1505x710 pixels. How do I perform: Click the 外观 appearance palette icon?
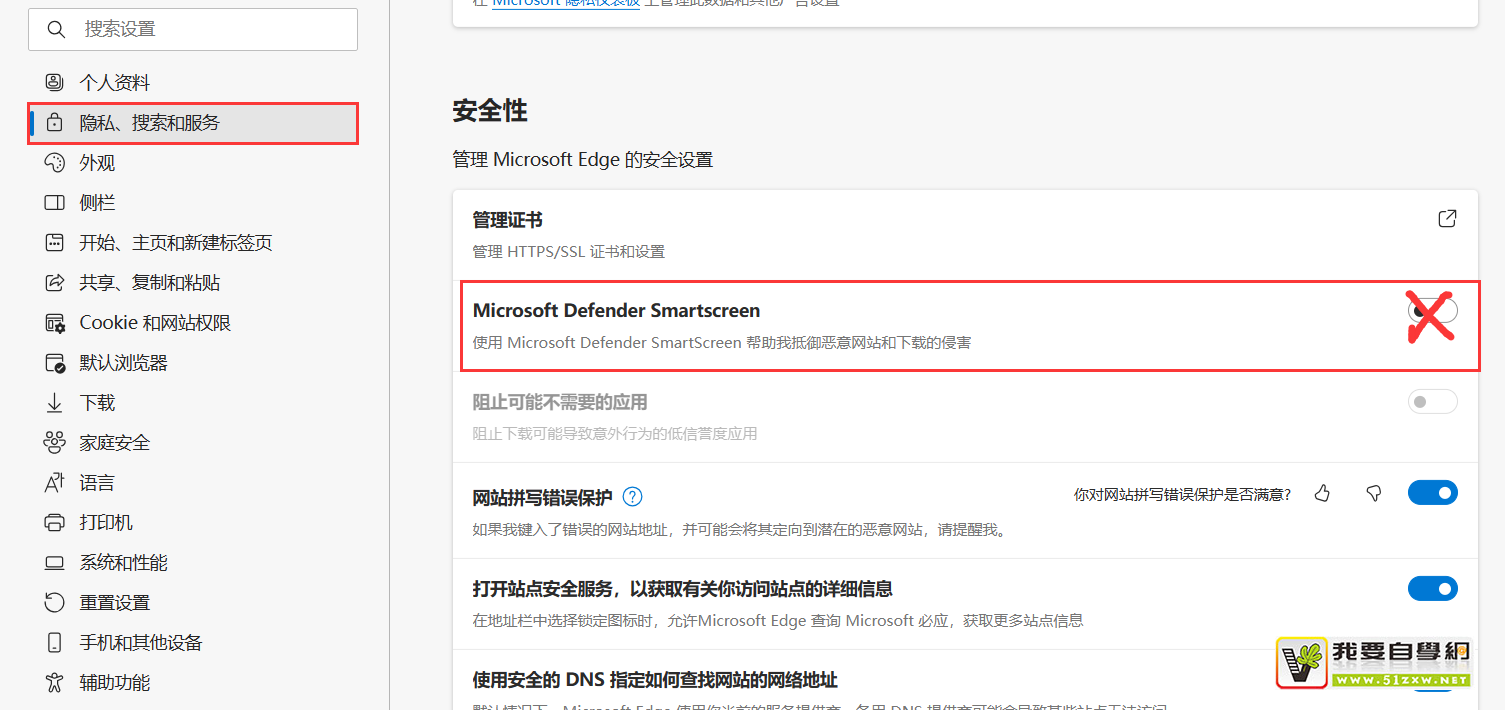(x=55, y=163)
